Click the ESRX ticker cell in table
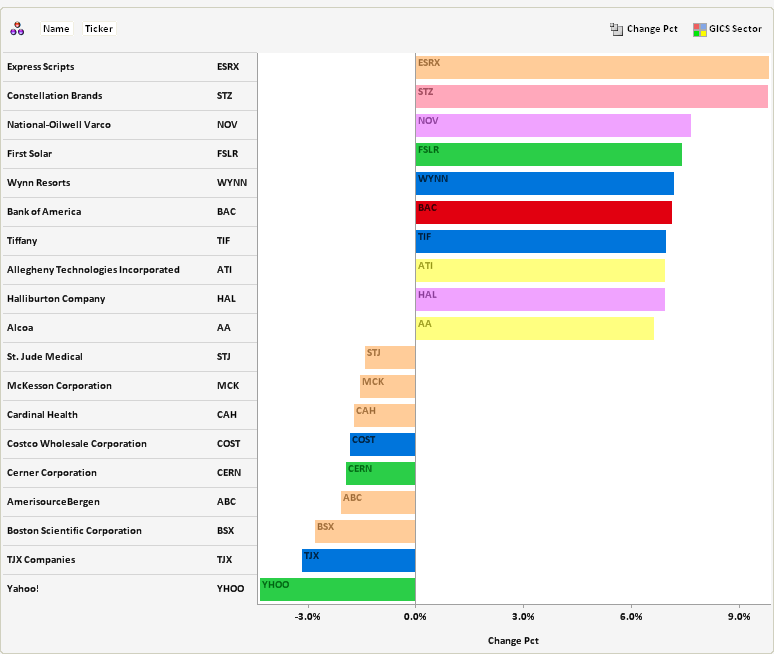Image resolution: width=774 pixels, height=654 pixels. [228, 67]
